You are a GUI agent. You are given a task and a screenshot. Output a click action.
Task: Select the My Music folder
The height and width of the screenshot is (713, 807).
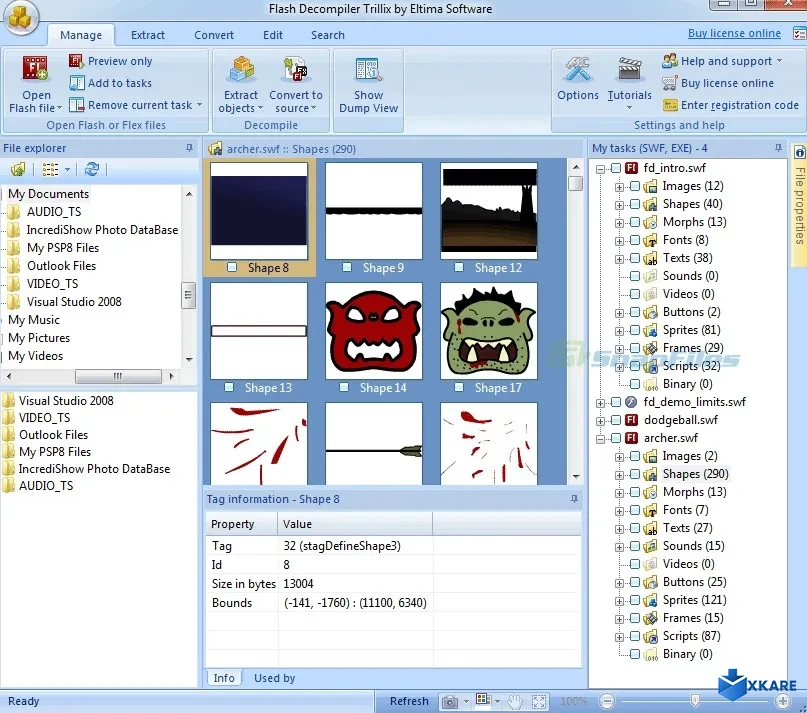tap(34, 320)
